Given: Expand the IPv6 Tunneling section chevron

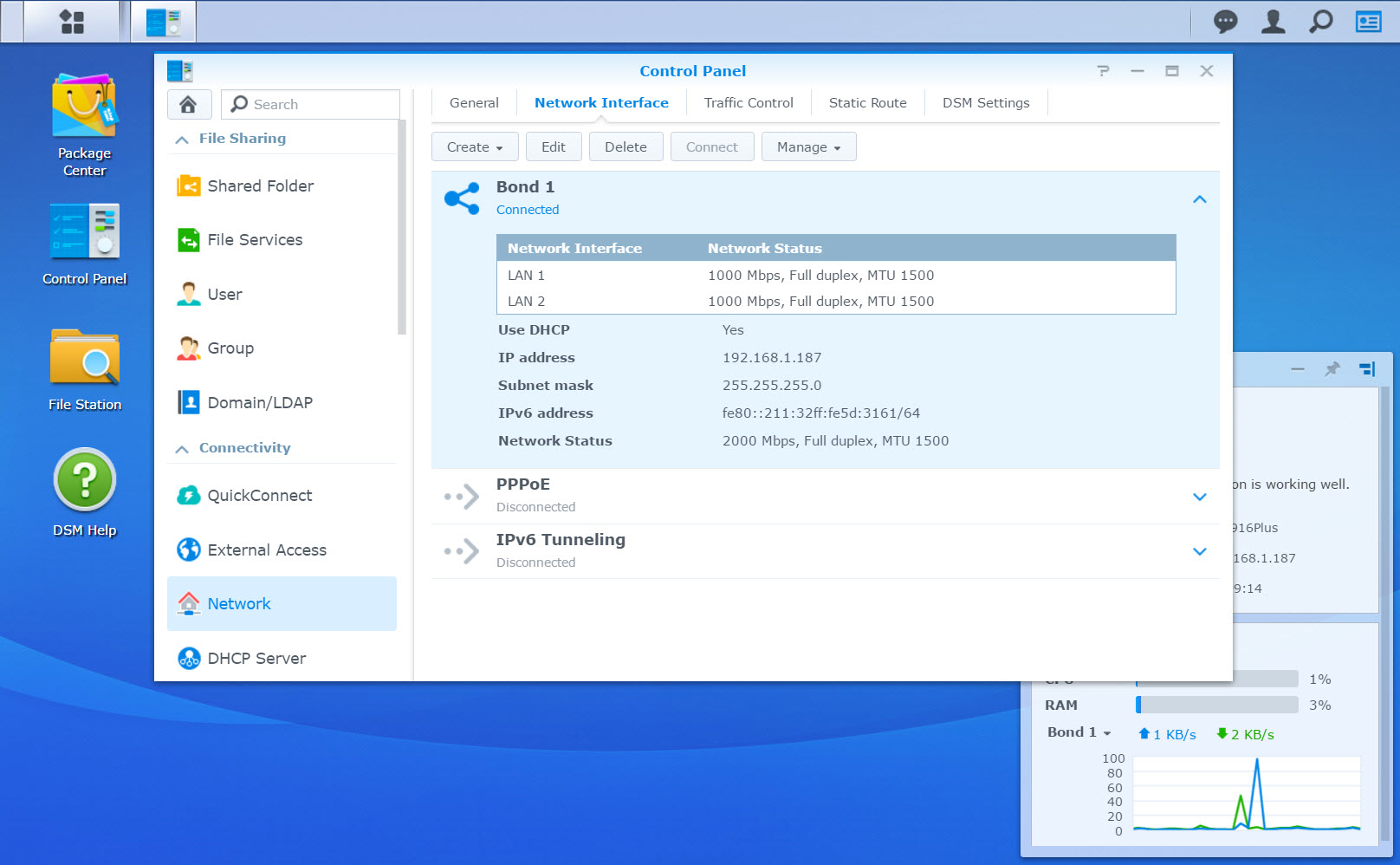Looking at the screenshot, I should pyautogui.click(x=1200, y=551).
